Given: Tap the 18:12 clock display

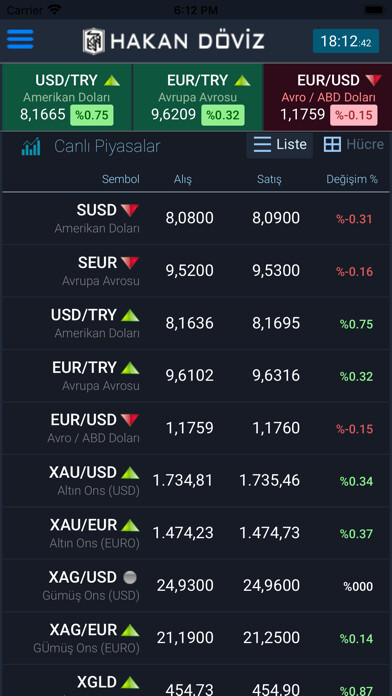Looking at the screenshot, I should 346,41.
